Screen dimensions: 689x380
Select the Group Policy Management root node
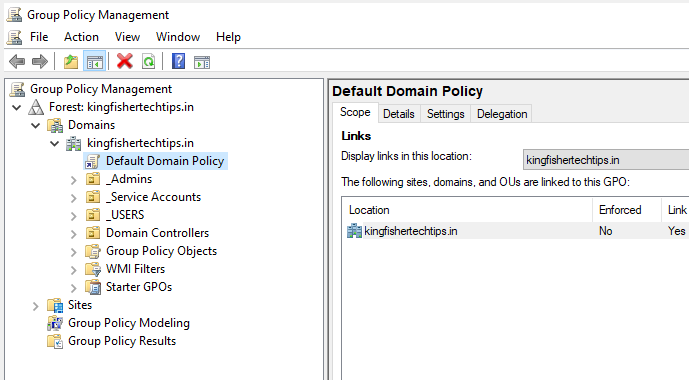[x=101, y=89]
